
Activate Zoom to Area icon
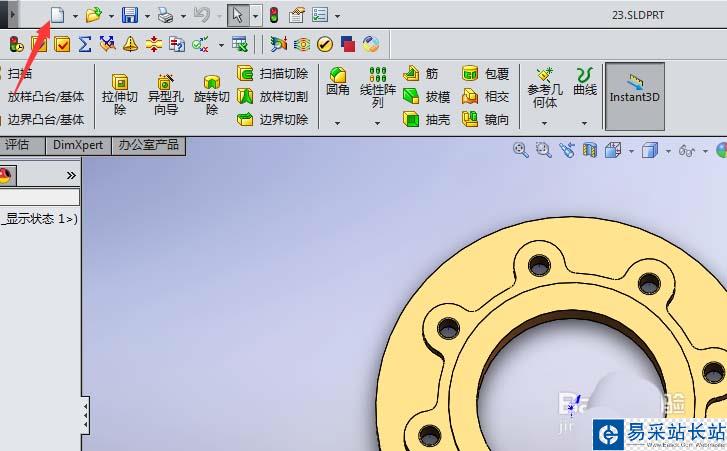(543, 150)
